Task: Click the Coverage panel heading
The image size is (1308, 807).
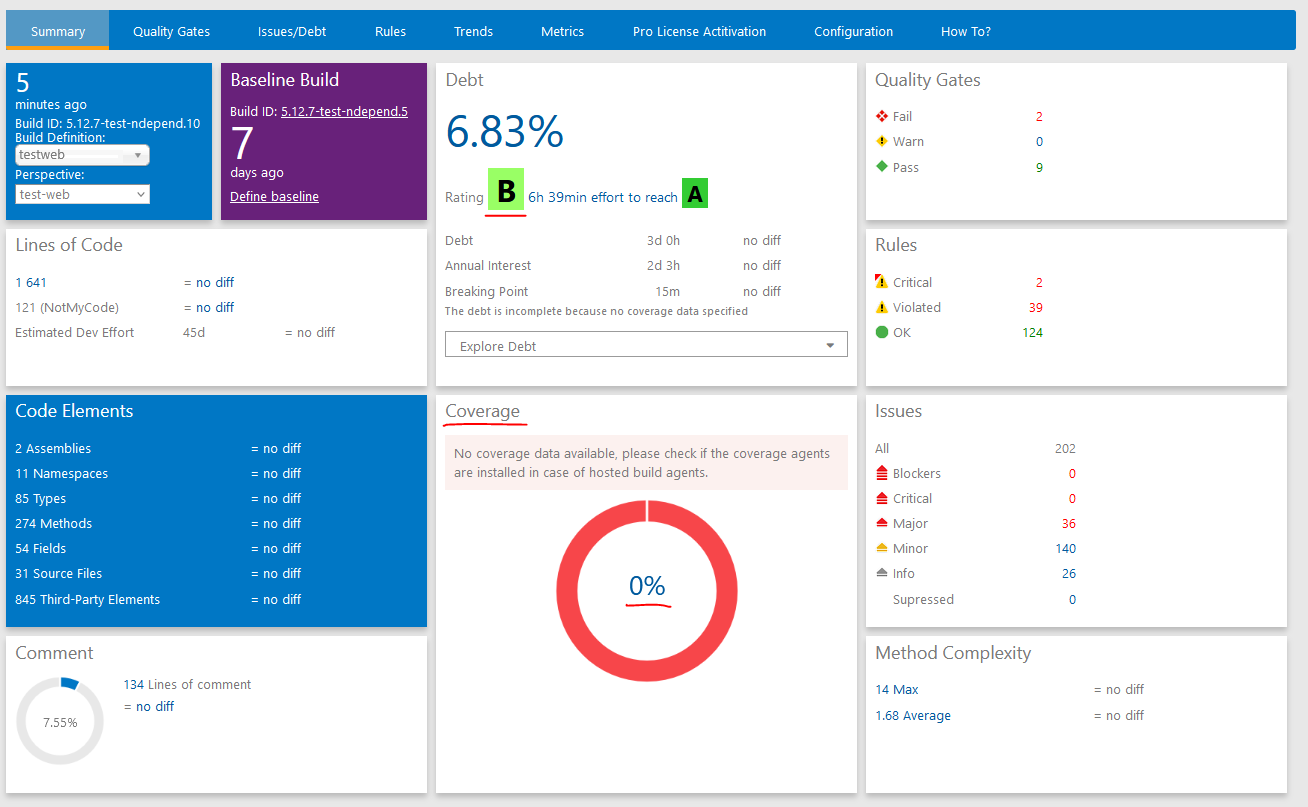Action: point(482,411)
